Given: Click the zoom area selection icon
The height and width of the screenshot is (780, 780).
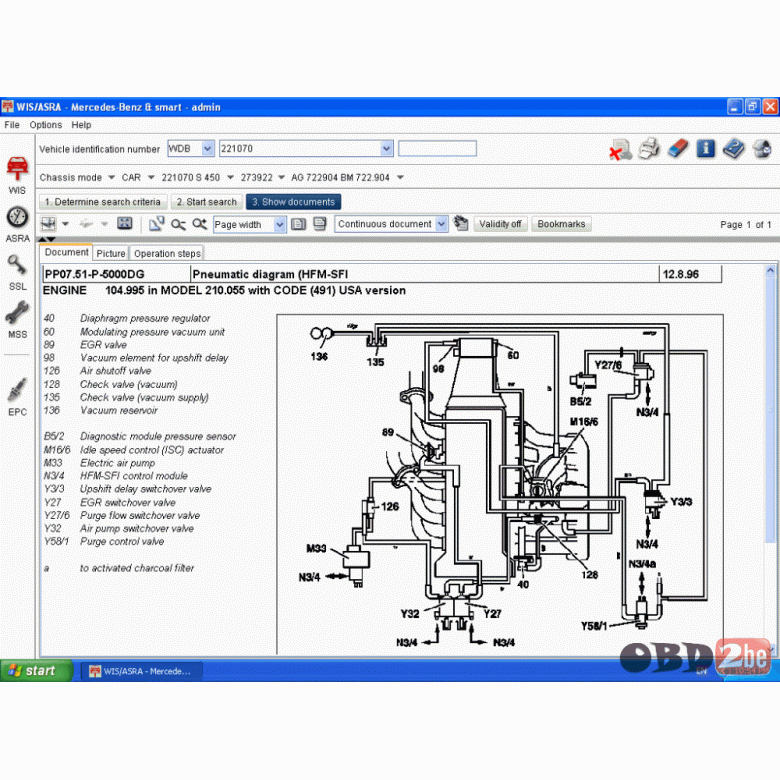Looking at the screenshot, I should (156, 224).
